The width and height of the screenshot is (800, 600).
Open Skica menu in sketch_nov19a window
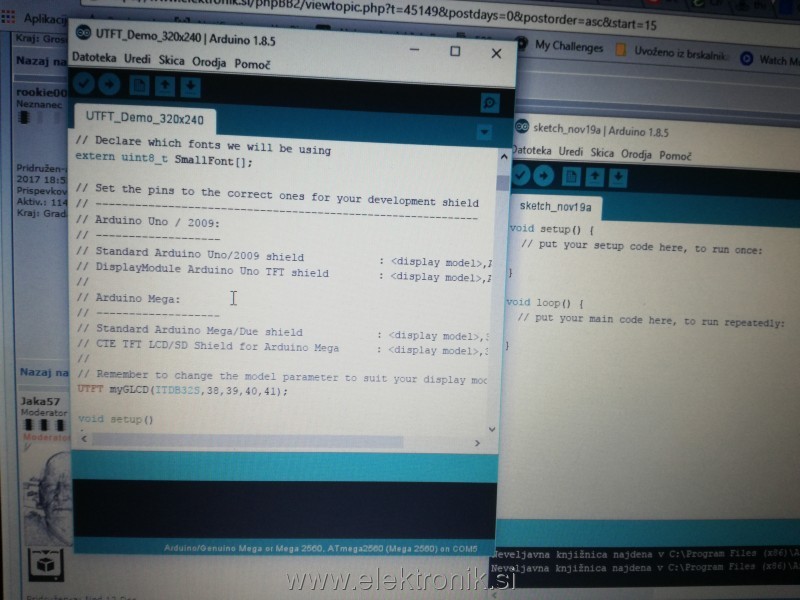tap(601, 154)
